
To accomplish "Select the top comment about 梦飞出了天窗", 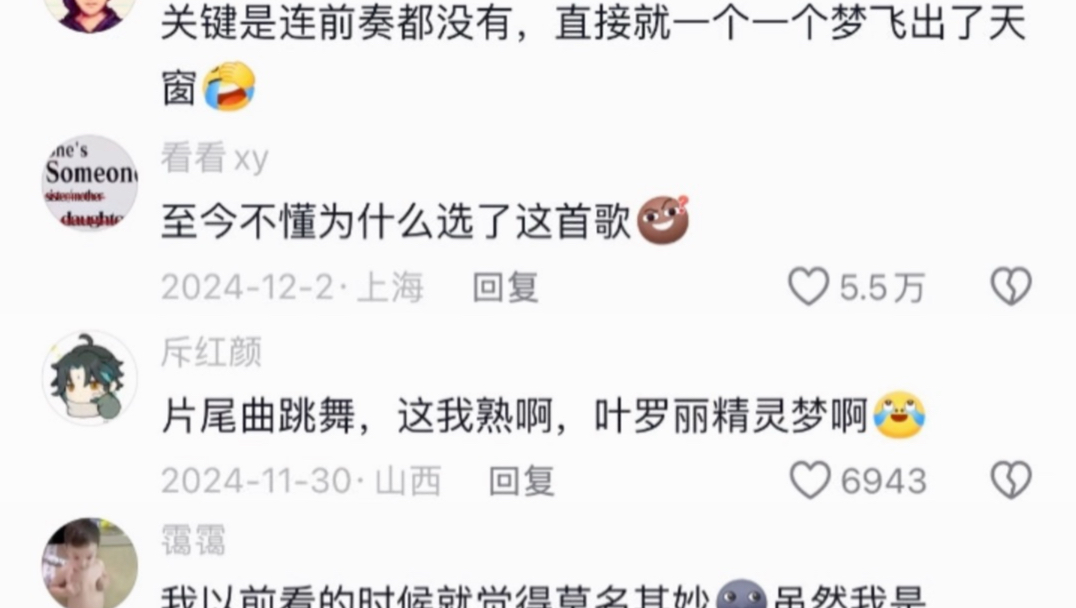I will (x=594, y=55).
